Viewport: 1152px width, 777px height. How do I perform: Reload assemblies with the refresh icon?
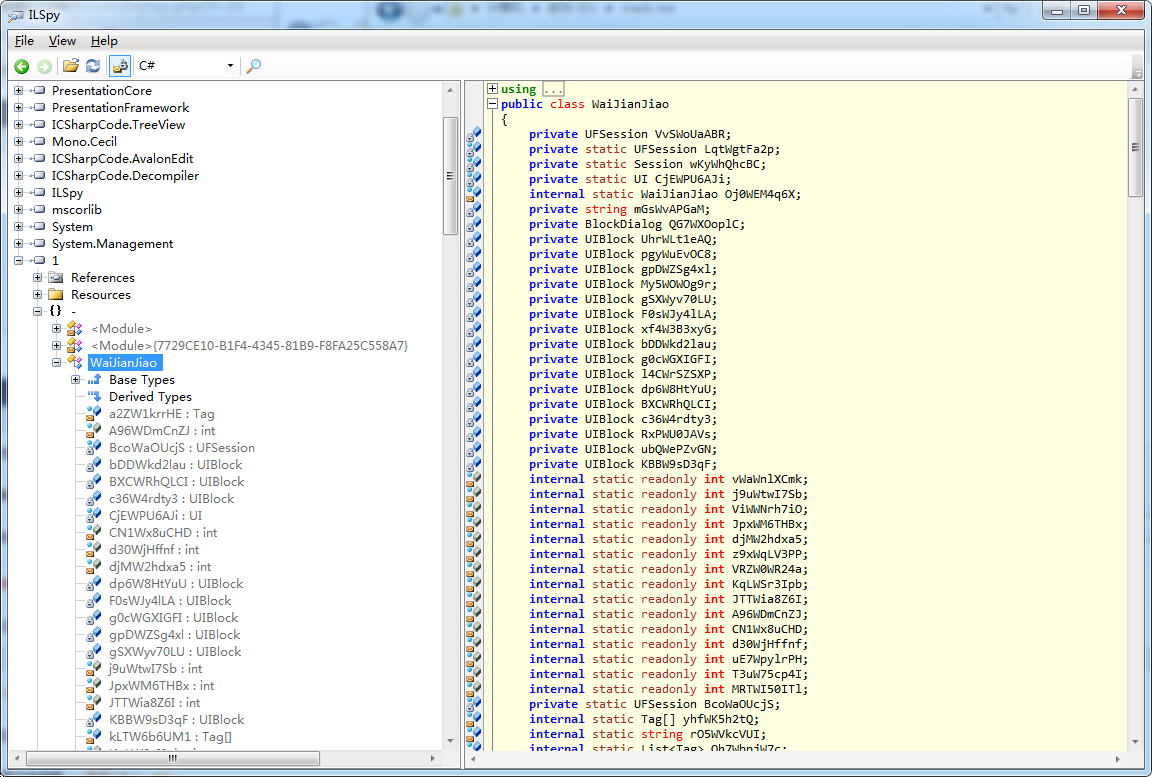(x=93, y=66)
